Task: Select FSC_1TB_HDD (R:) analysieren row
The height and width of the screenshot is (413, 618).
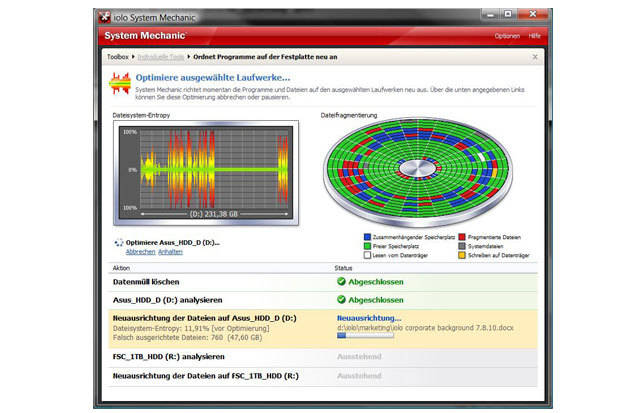Action: 323,357
